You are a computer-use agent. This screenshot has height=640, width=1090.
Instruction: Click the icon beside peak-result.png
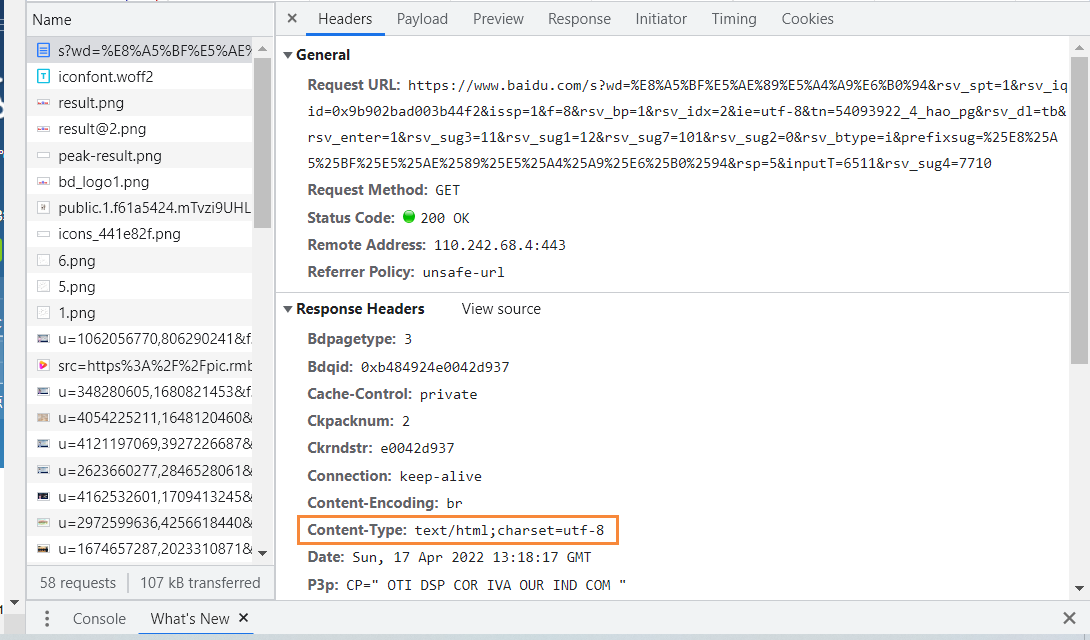click(x=43, y=156)
